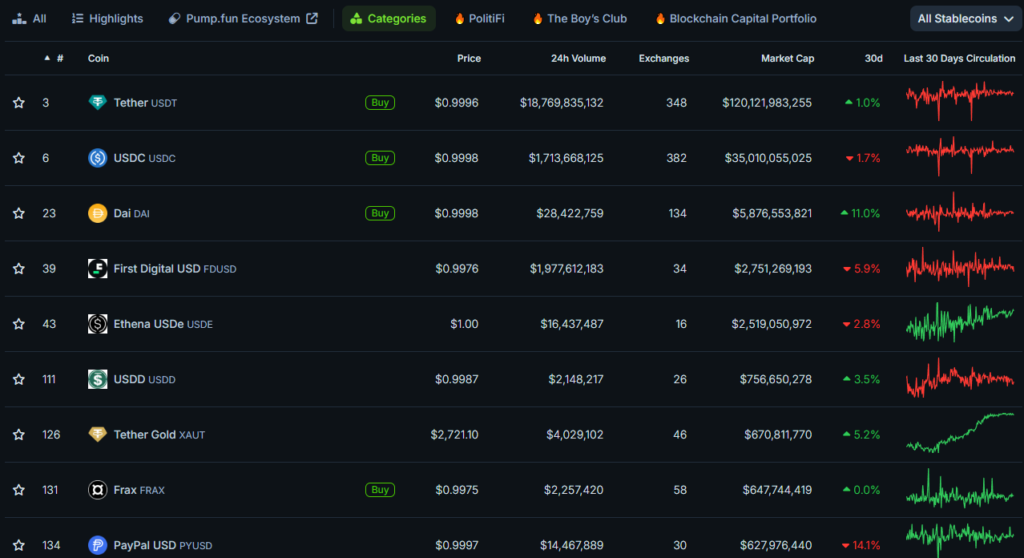This screenshot has height=558, width=1024.
Task: Open the Tether Gold XAUT link
Action: coord(159,435)
